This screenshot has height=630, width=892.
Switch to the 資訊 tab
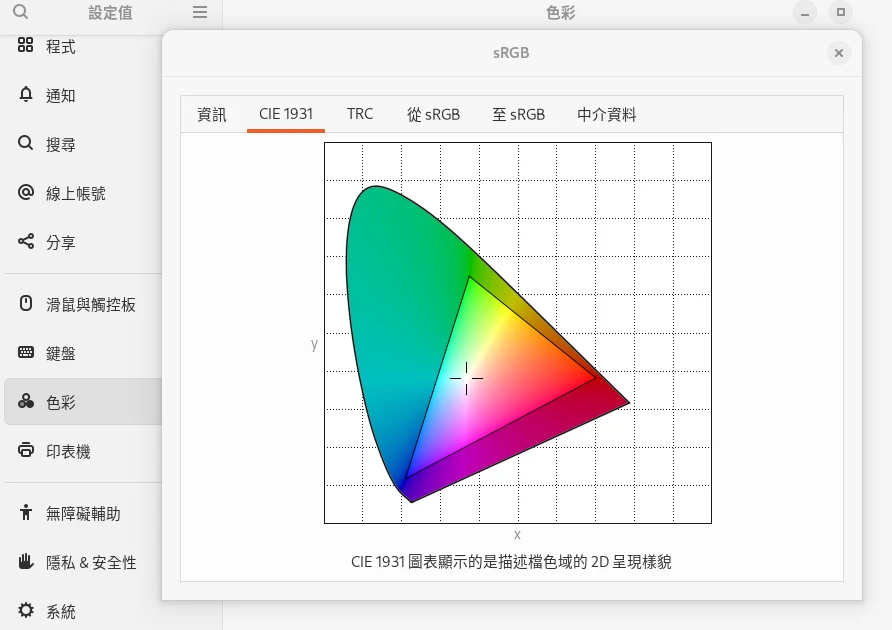point(212,114)
